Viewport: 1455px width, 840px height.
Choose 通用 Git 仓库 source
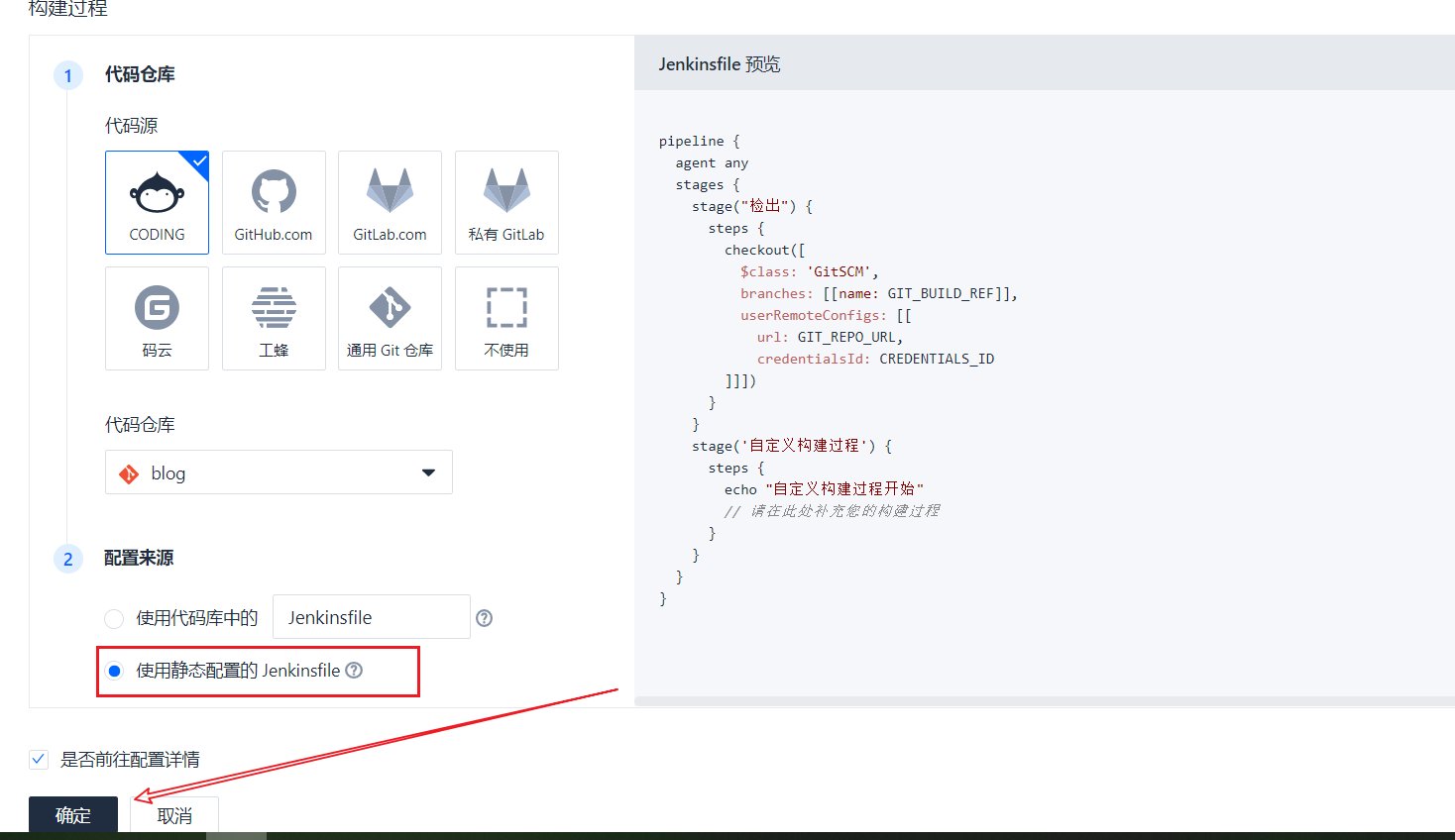point(390,318)
